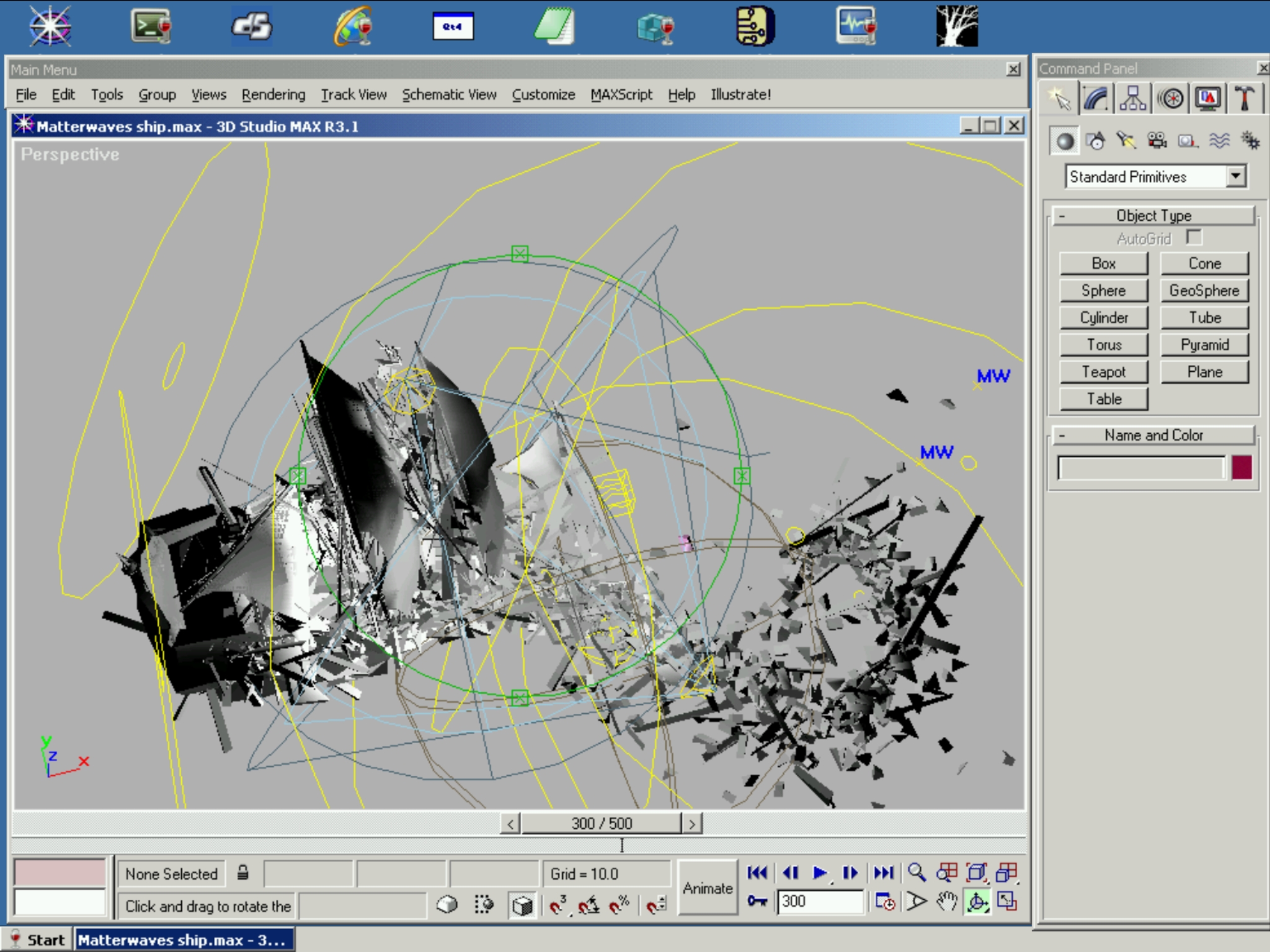Collapse the Object Type rollout
This screenshot has height=952, width=1270.
coord(1153,216)
